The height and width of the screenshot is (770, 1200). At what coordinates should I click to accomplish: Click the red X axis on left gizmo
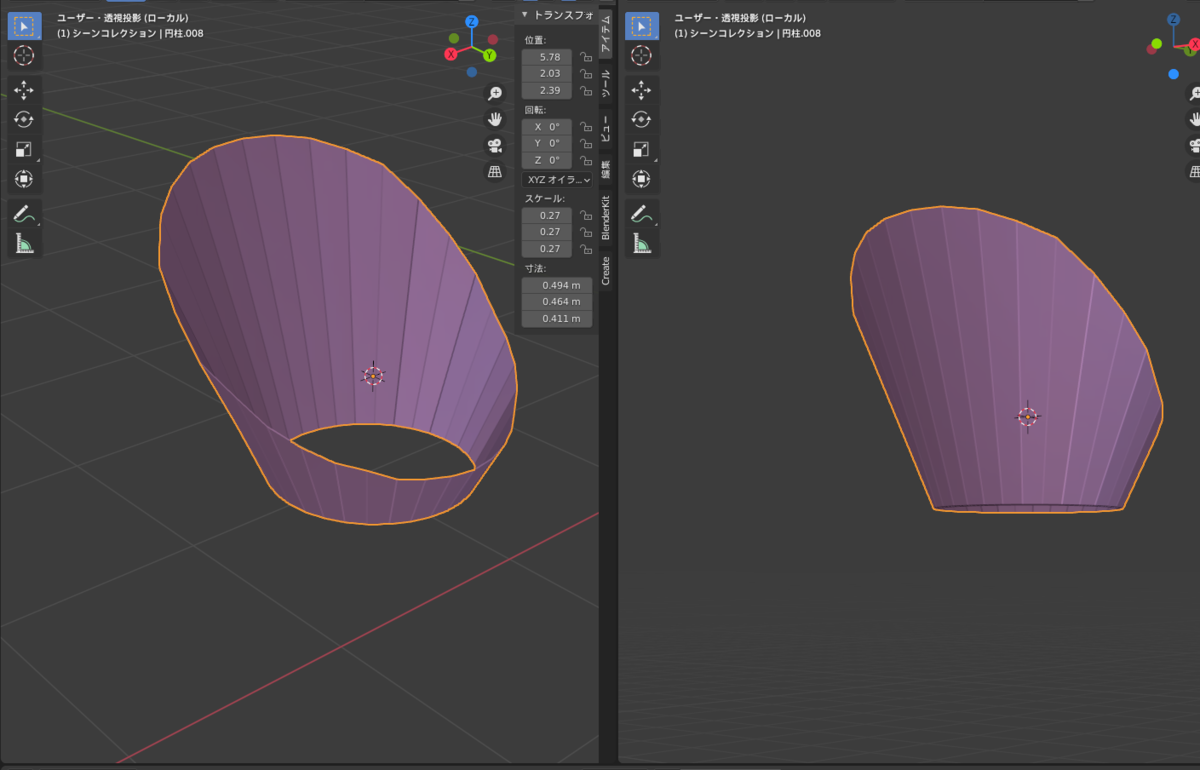[452, 54]
